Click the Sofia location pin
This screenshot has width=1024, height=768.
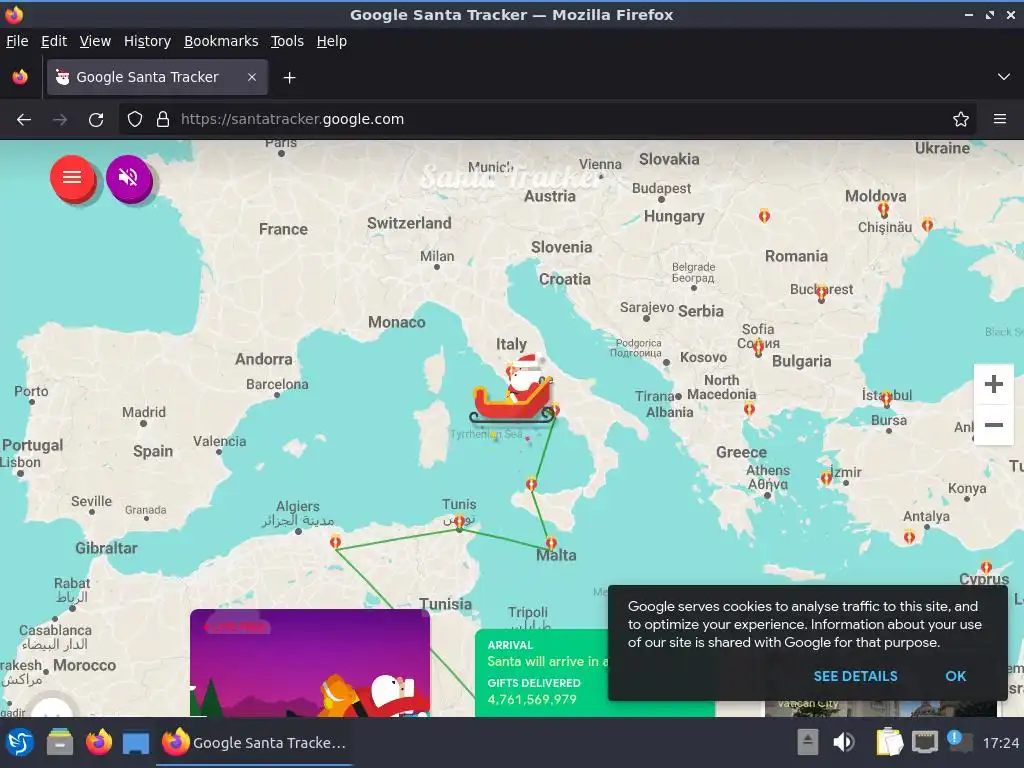click(758, 348)
